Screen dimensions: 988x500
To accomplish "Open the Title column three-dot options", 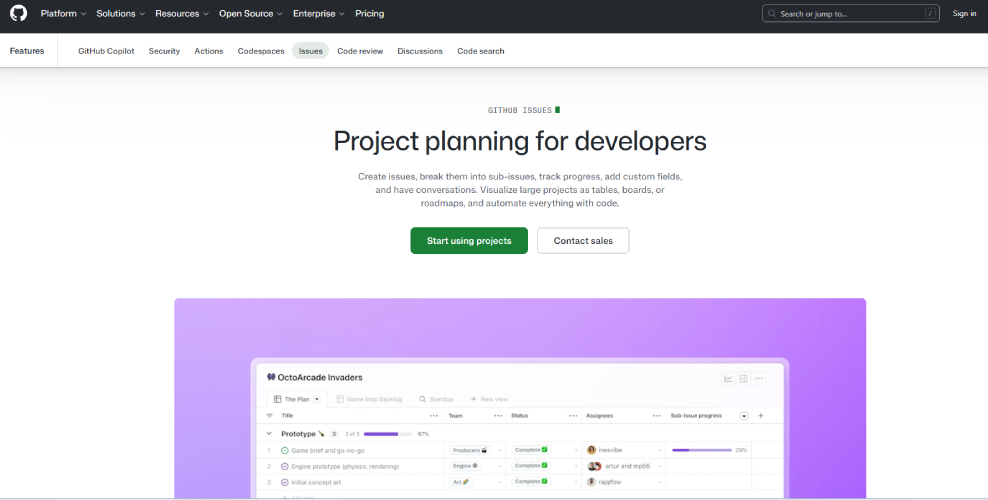I will [433, 415].
